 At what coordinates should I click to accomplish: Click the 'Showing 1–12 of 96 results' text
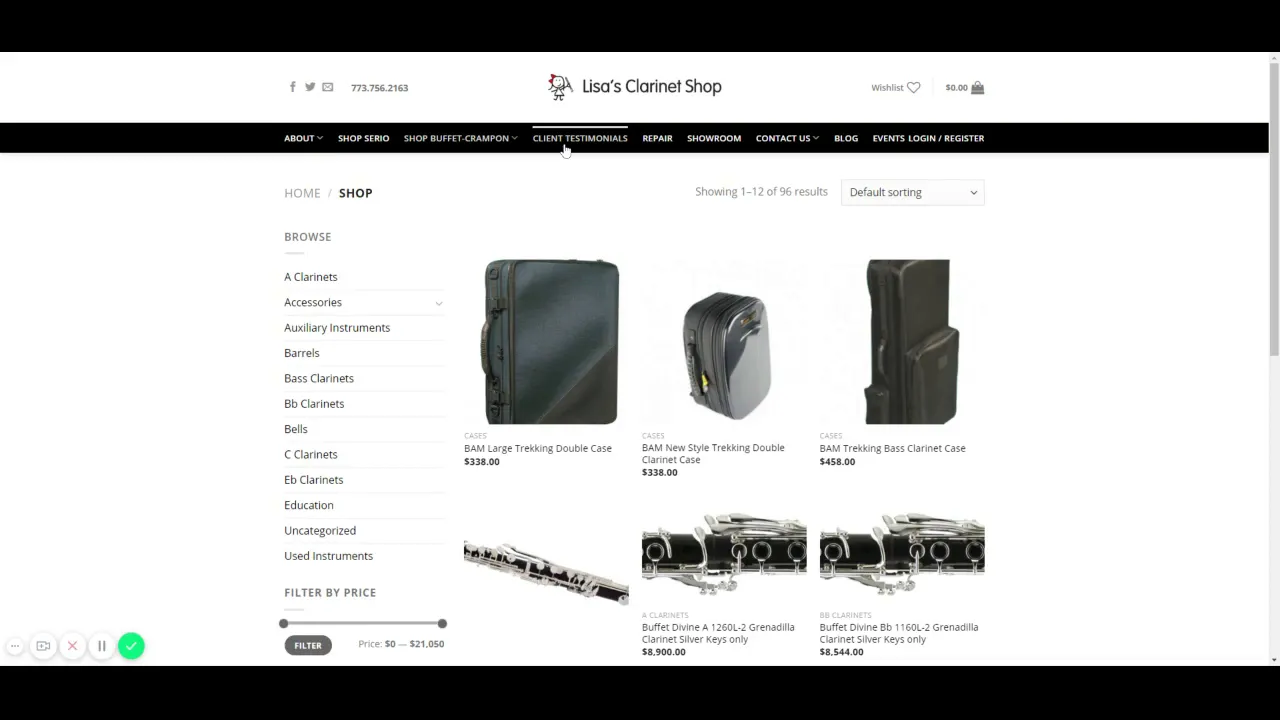click(761, 192)
